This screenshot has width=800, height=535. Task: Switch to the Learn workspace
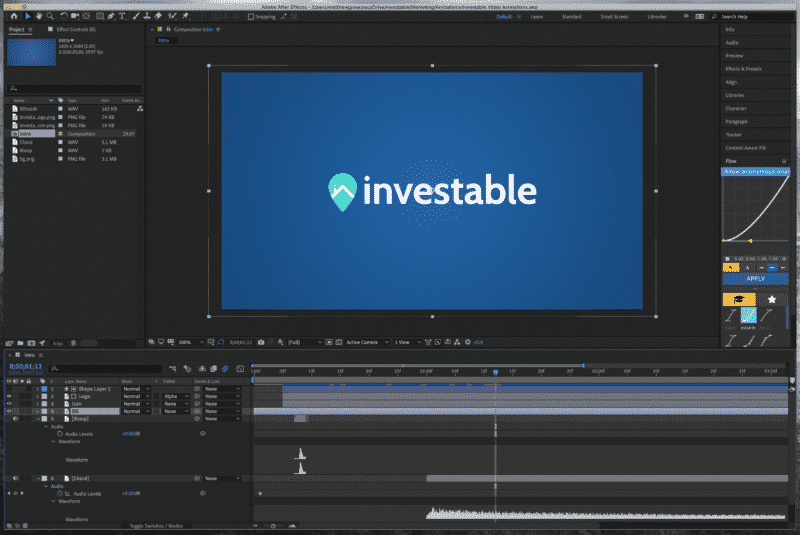pos(537,17)
